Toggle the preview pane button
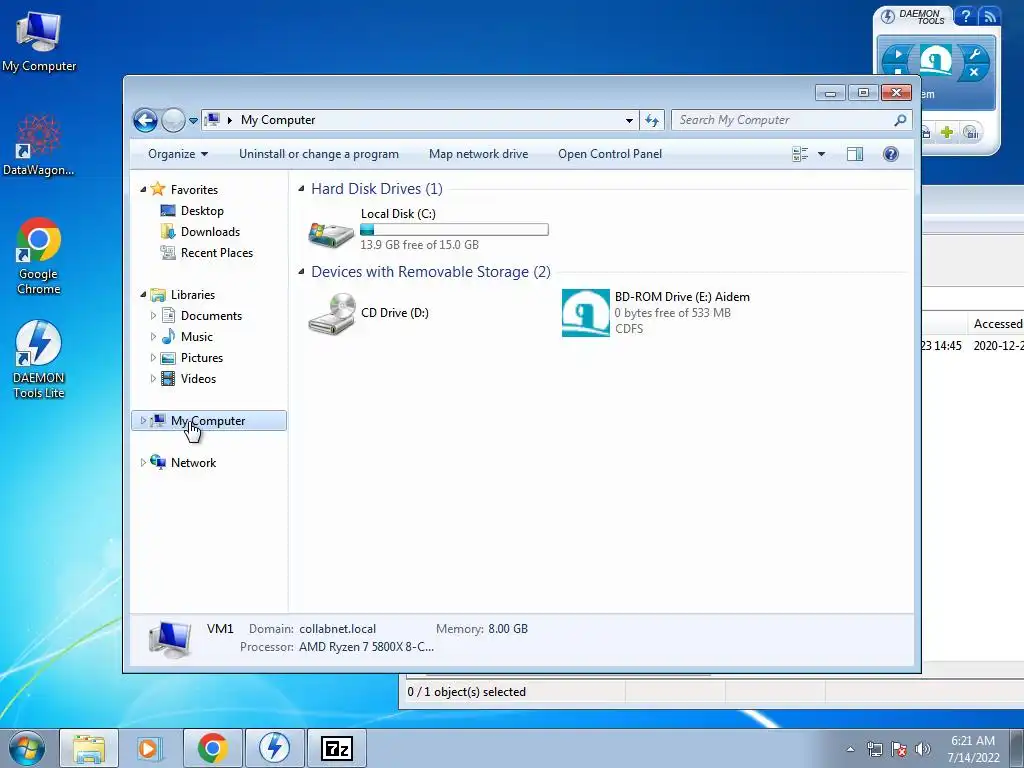This screenshot has height=768, width=1024. point(854,154)
